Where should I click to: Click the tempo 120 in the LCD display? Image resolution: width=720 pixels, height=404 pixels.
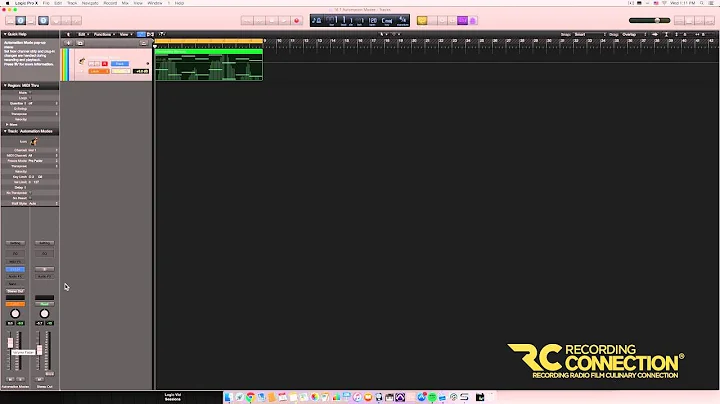click(x=373, y=20)
